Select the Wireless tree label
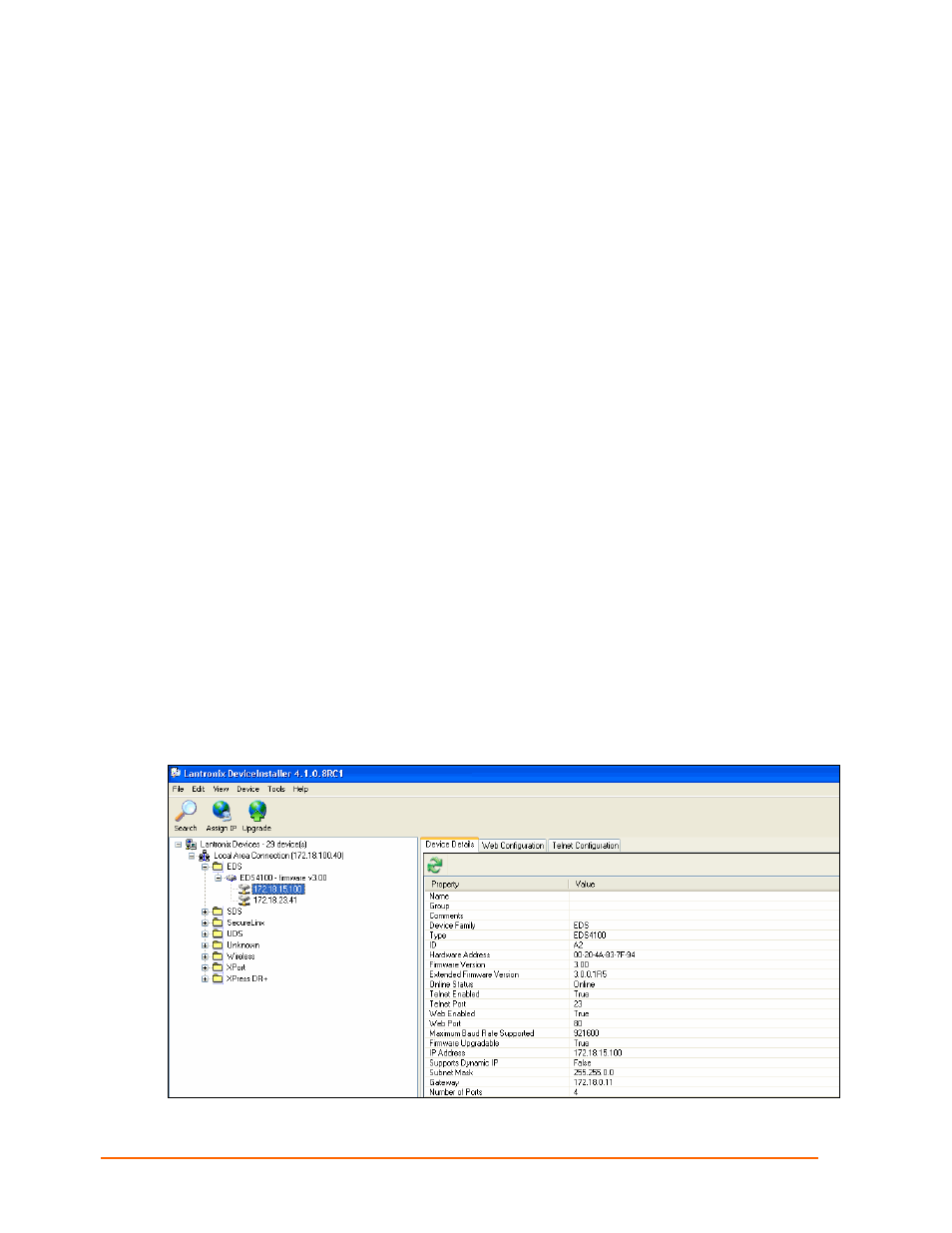952x1233 pixels. pos(240,956)
